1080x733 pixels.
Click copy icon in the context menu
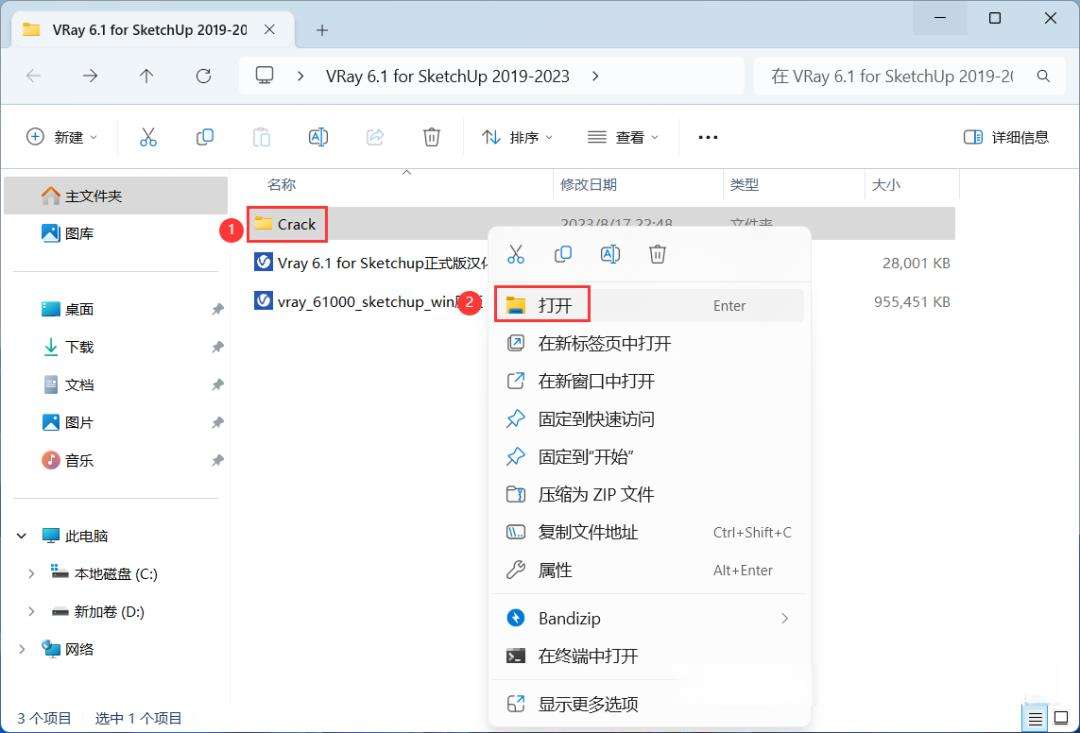tap(563, 254)
